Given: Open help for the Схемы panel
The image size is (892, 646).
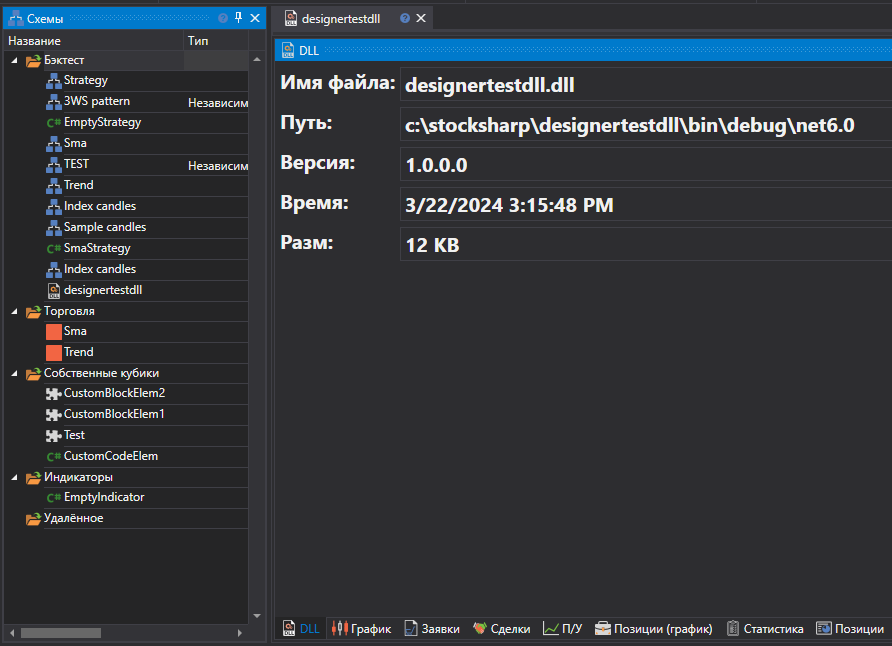Looking at the screenshot, I should (223, 18).
